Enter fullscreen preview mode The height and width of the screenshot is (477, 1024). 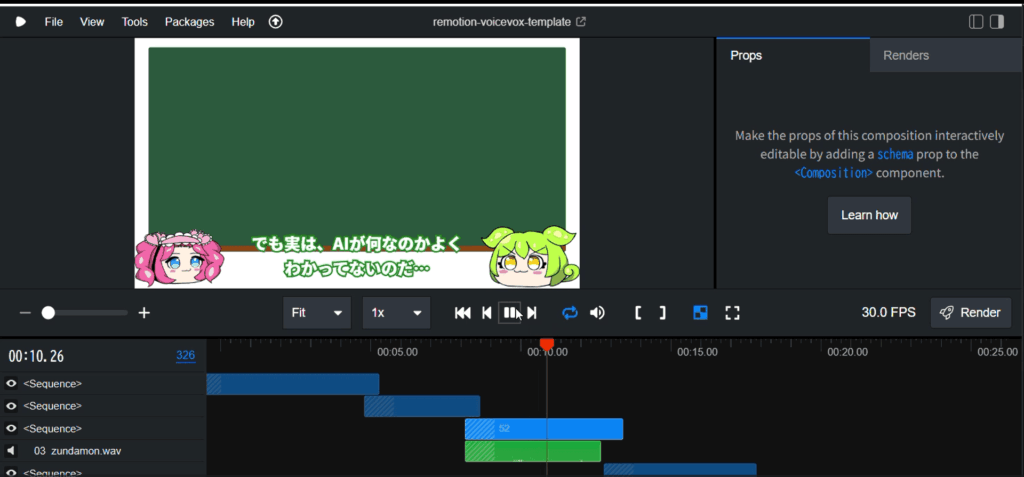732,313
